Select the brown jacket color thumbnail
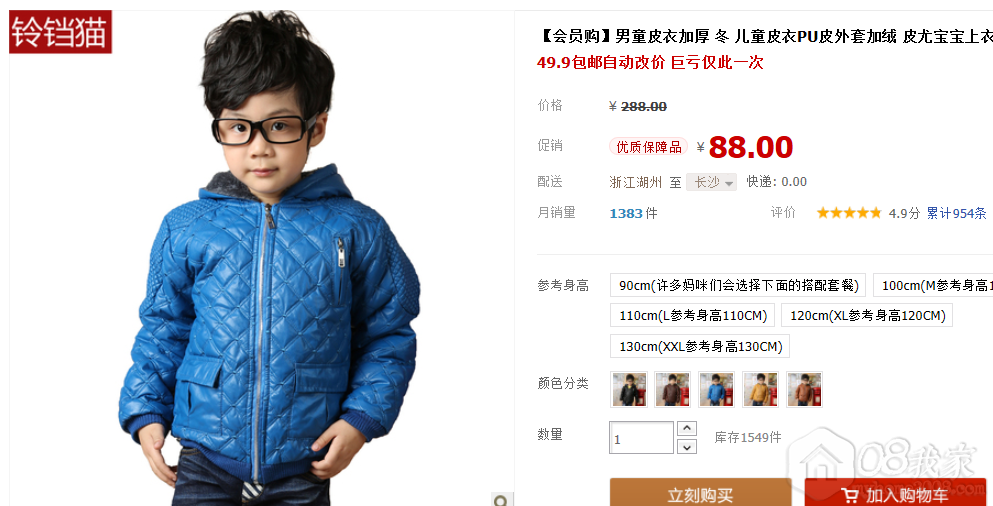 673,389
